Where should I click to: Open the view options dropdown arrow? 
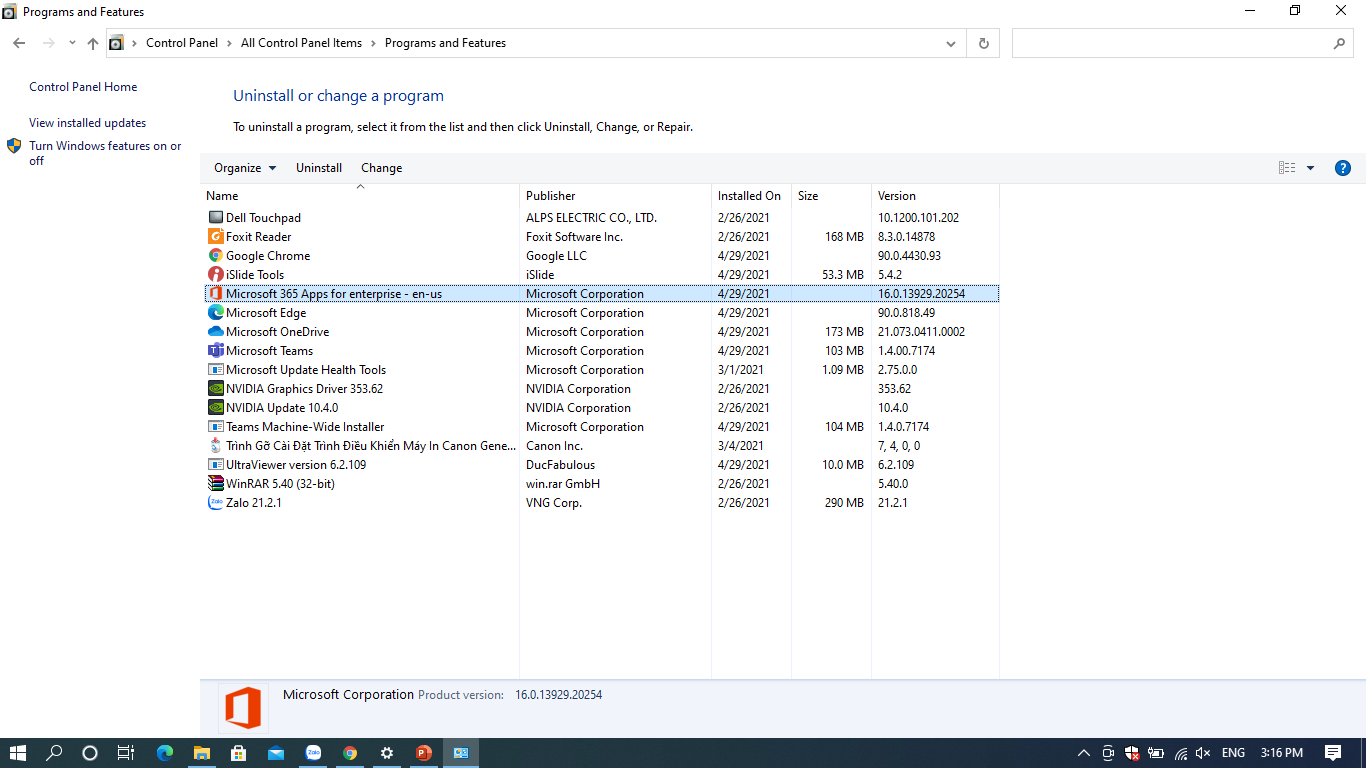pos(1310,168)
